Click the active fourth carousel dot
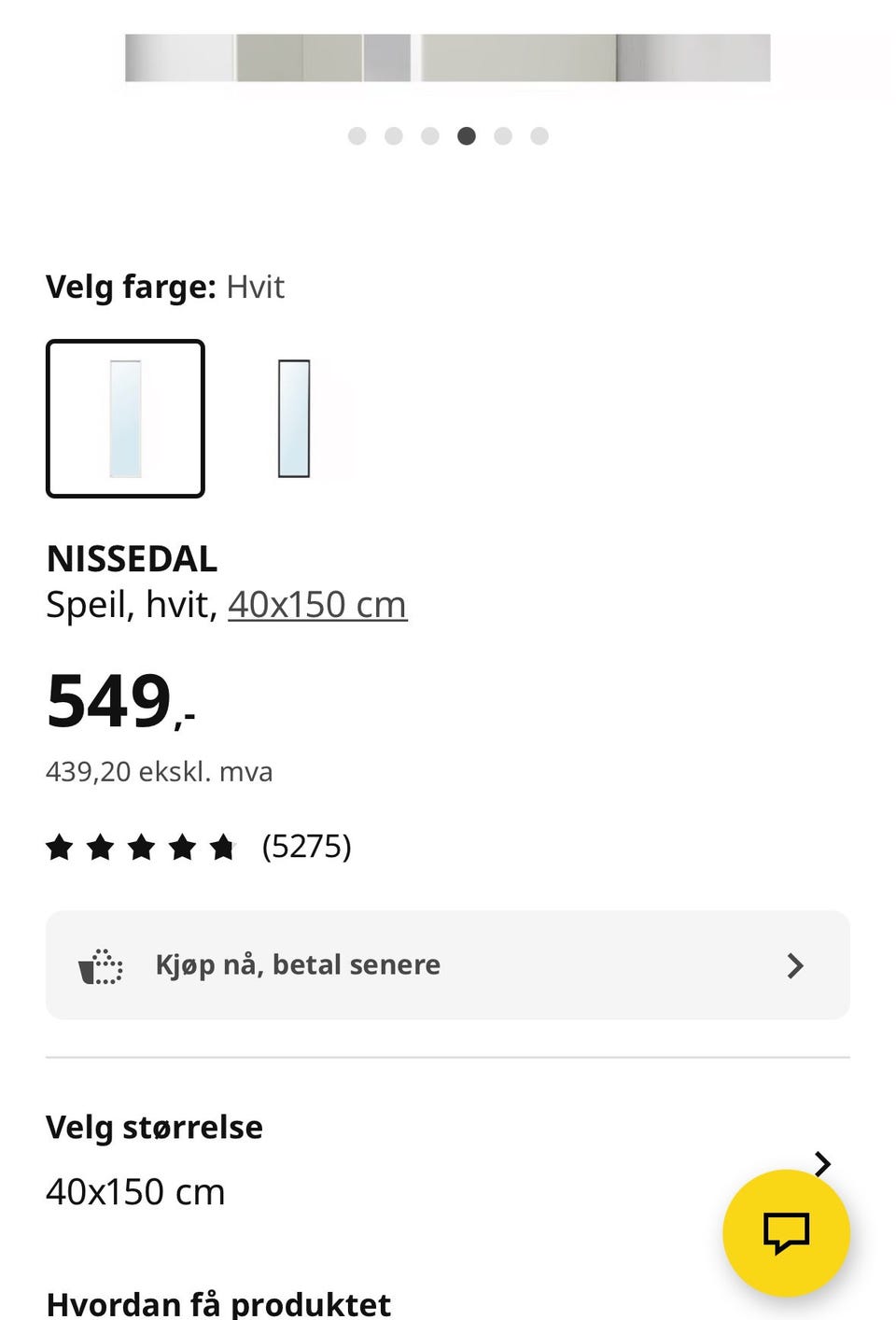Viewport: 896px width, 1320px height. [467, 136]
